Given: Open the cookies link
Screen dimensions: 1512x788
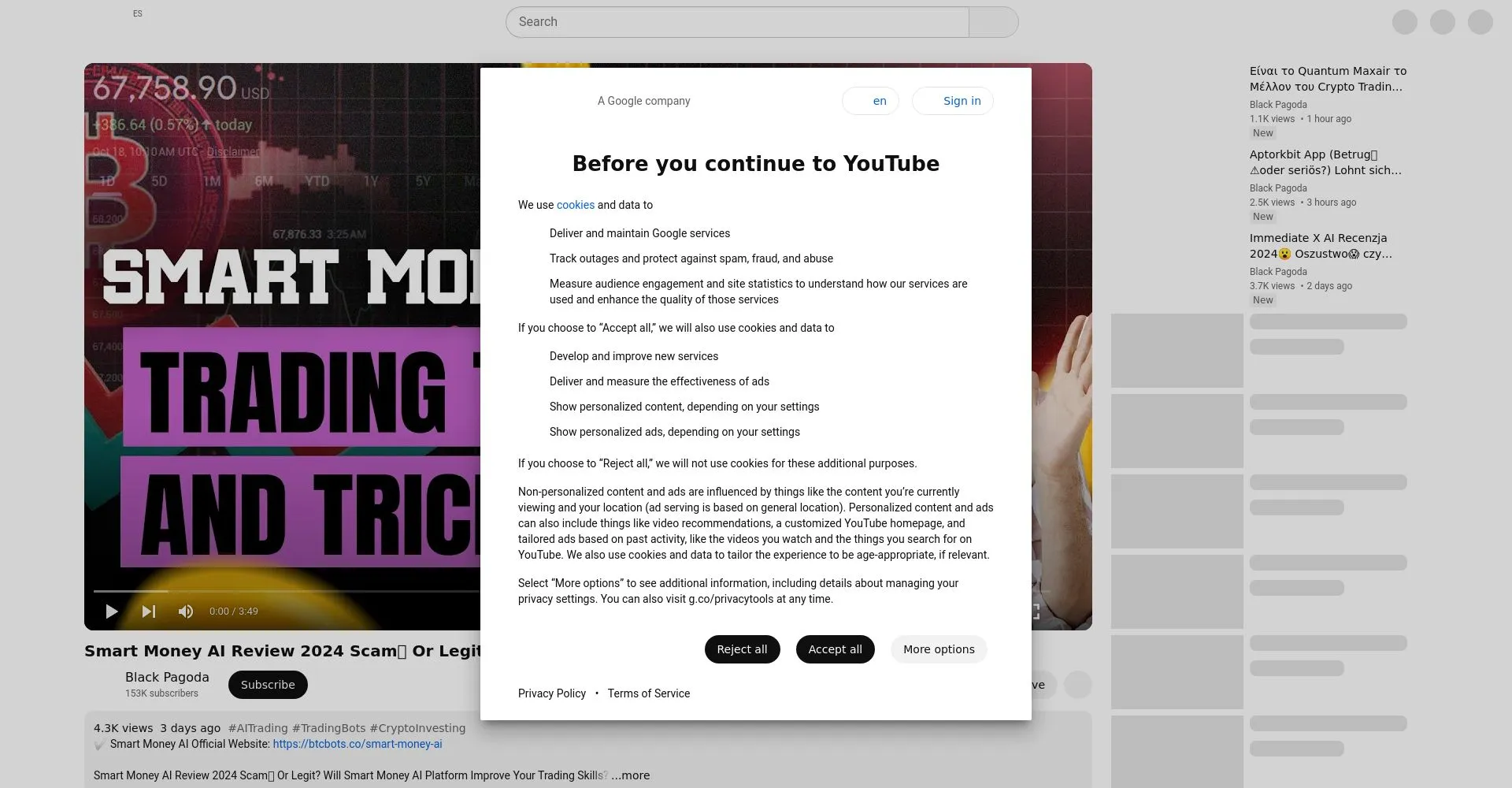Looking at the screenshot, I should pos(576,205).
